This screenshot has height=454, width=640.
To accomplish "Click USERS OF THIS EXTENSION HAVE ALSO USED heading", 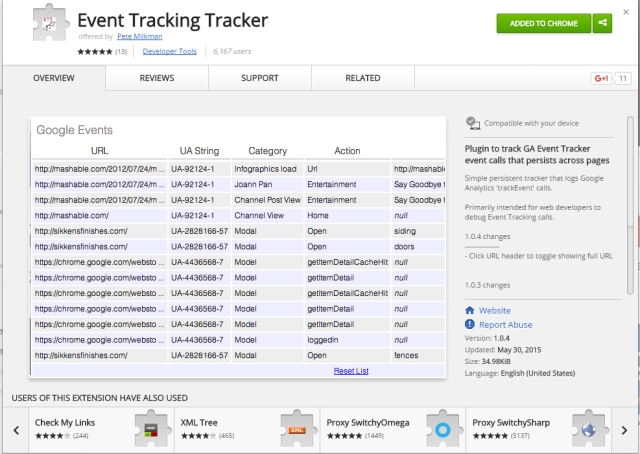I will (100, 398).
